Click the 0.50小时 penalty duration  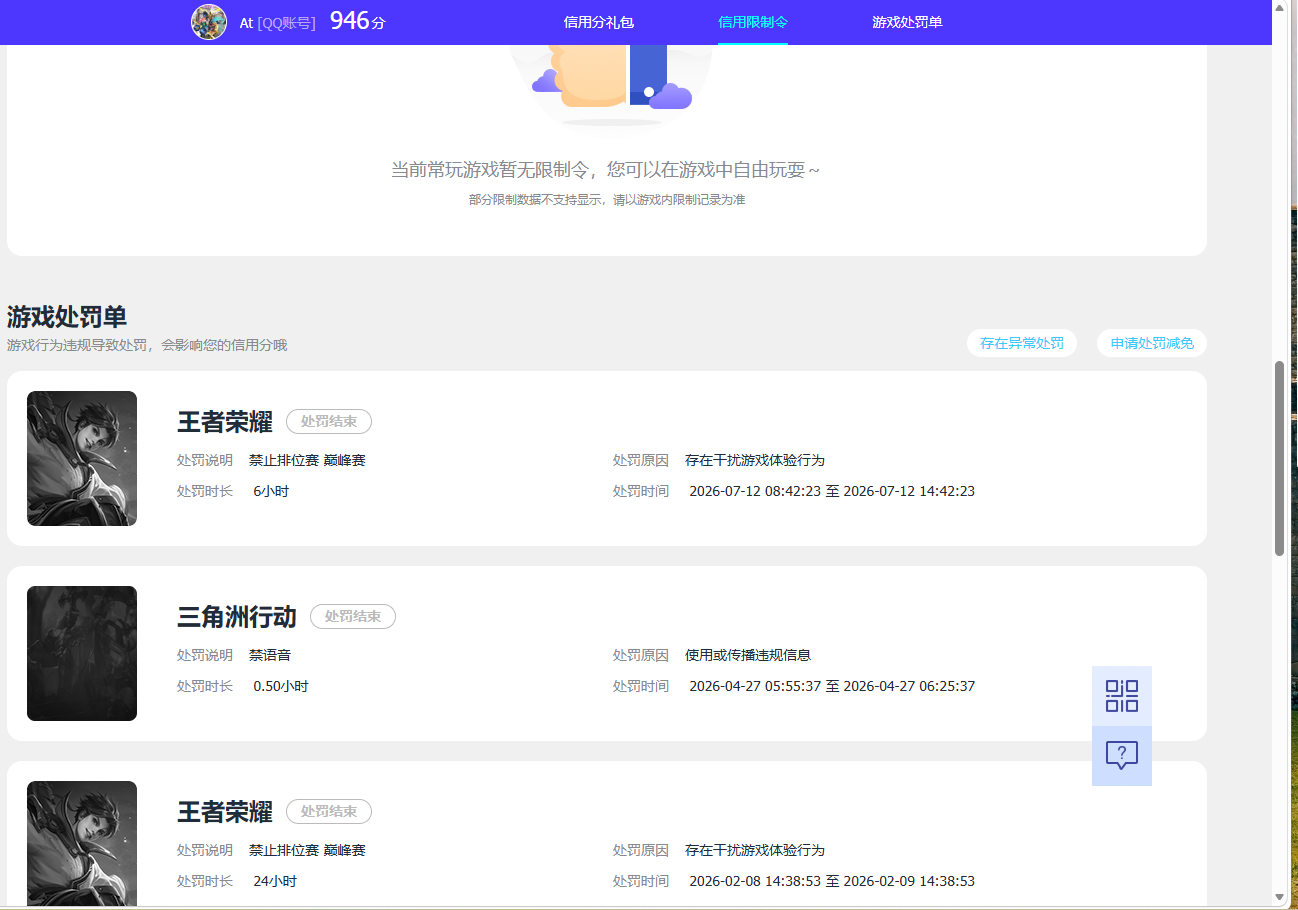(x=281, y=687)
